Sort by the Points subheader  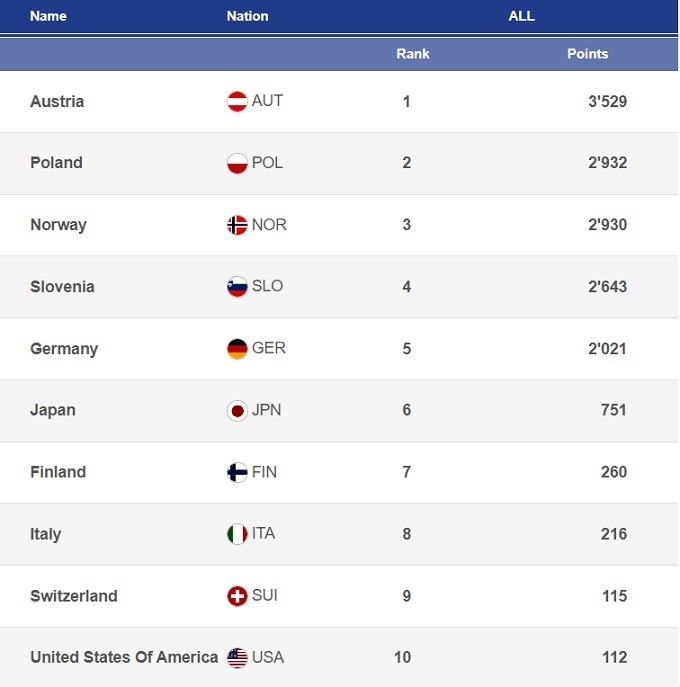click(x=587, y=54)
